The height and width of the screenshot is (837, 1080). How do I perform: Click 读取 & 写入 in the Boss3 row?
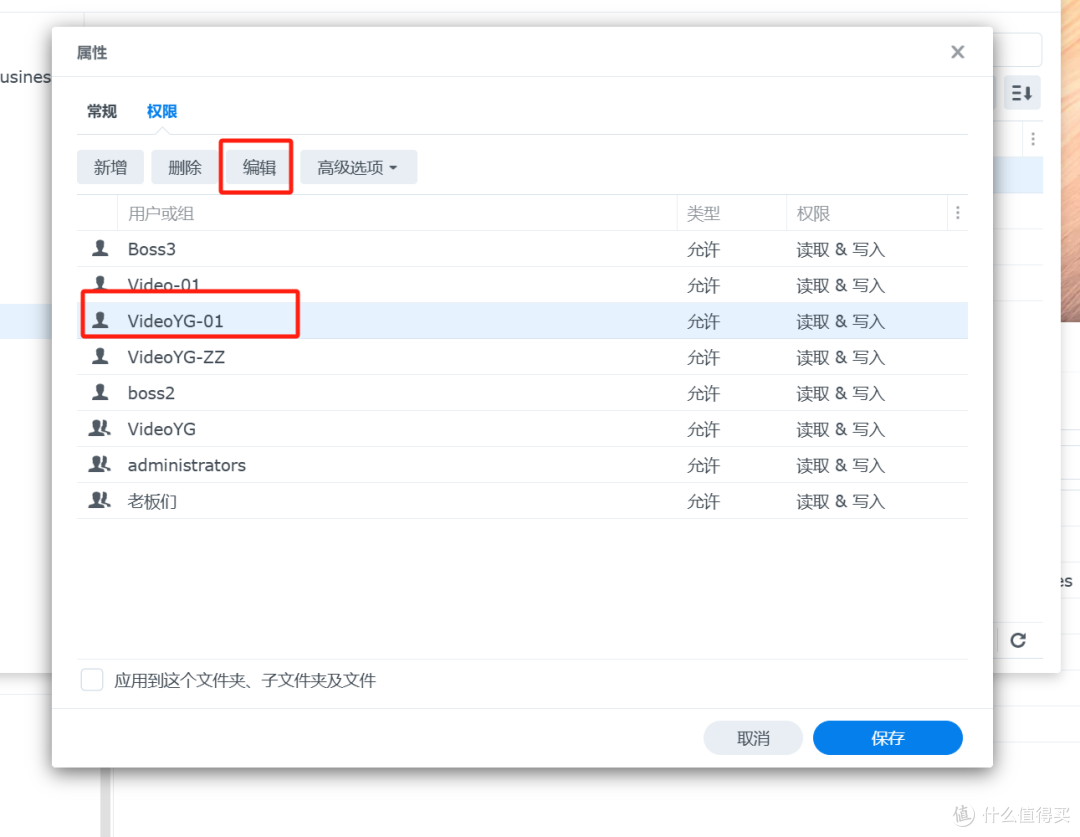coord(840,249)
